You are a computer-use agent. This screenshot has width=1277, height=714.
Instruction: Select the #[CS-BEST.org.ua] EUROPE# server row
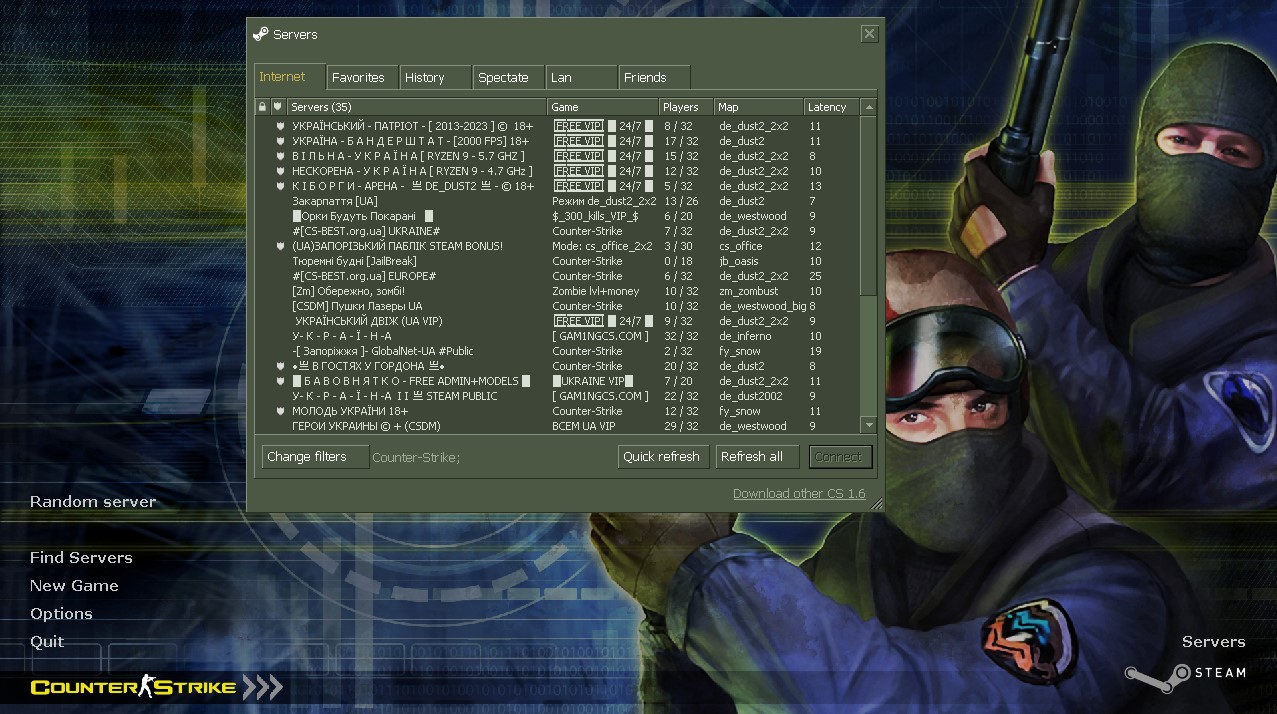click(x=559, y=276)
